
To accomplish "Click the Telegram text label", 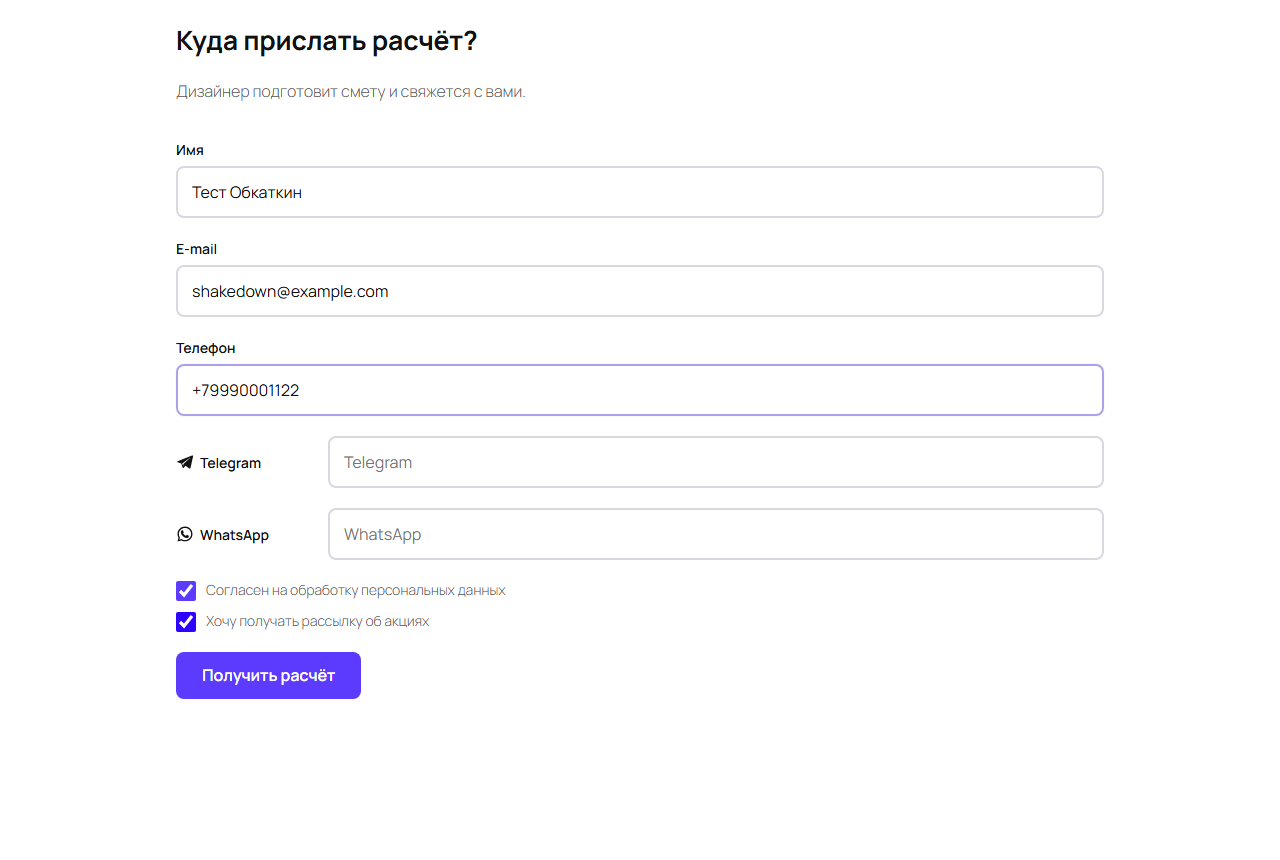I will (230, 463).
